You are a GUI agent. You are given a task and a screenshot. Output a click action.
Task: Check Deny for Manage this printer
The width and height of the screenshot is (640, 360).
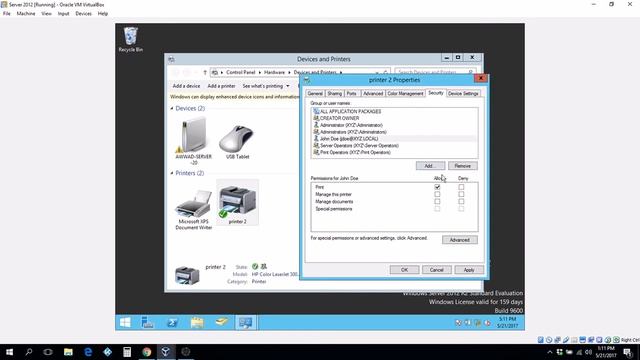click(461, 194)
